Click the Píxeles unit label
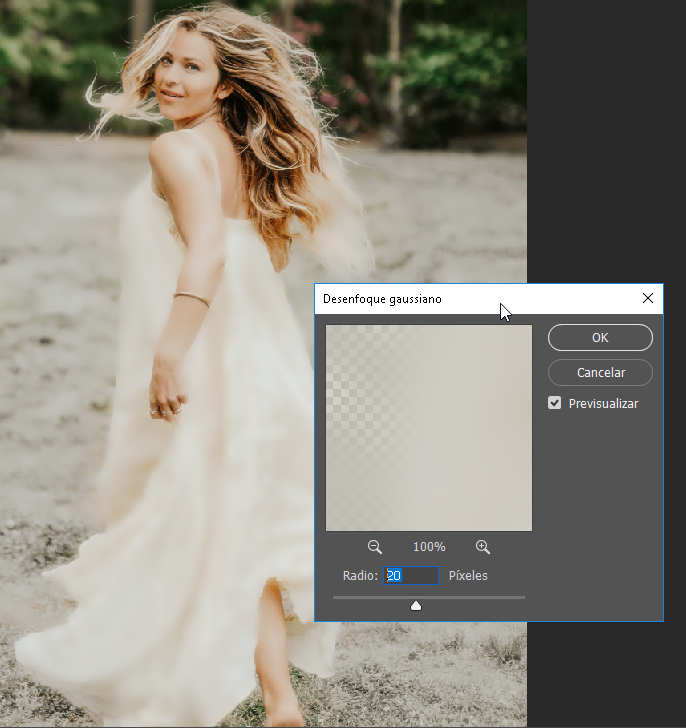Screen dimensions: 686x728 tap(468, 576)
